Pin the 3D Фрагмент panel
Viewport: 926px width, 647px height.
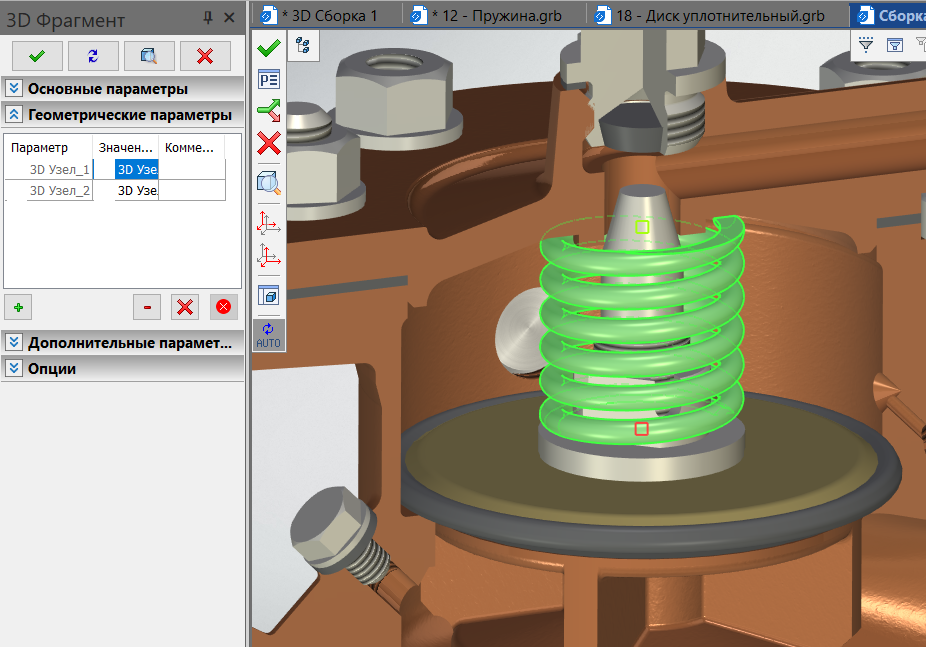pyautogui.click(x=208, y=18)
